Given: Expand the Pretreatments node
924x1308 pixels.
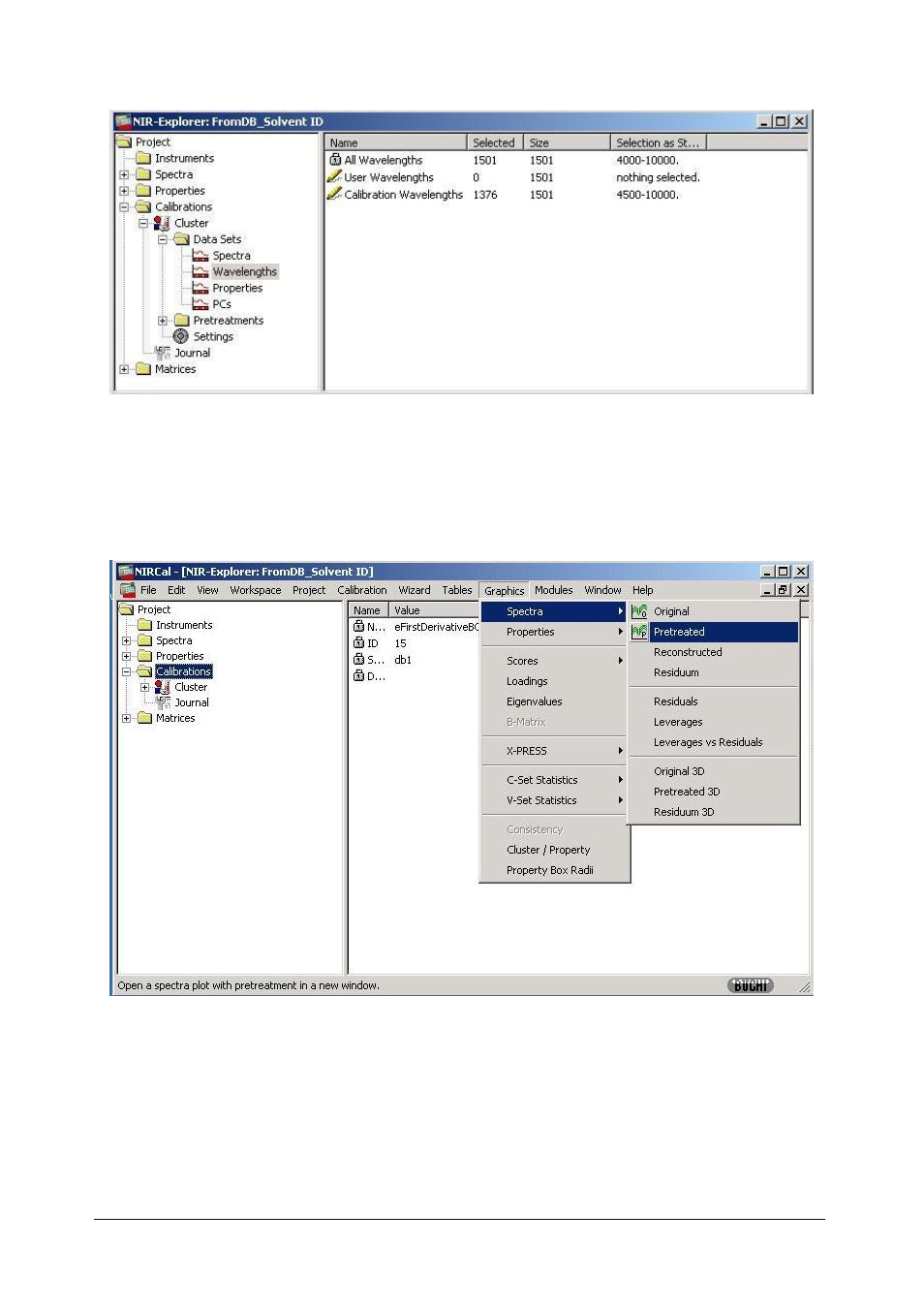Looking at the screenshot, I should (x=163, y=321).
